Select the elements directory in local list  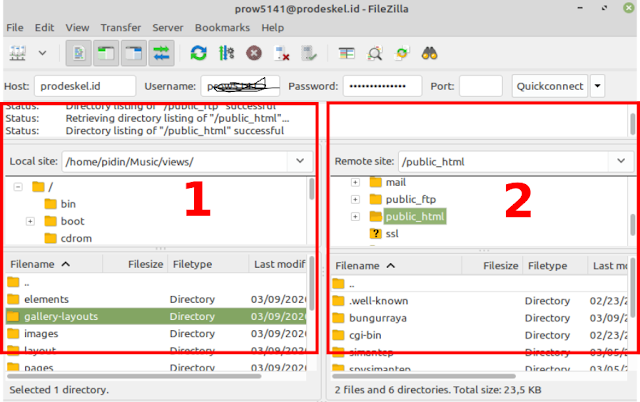point(156,299)
